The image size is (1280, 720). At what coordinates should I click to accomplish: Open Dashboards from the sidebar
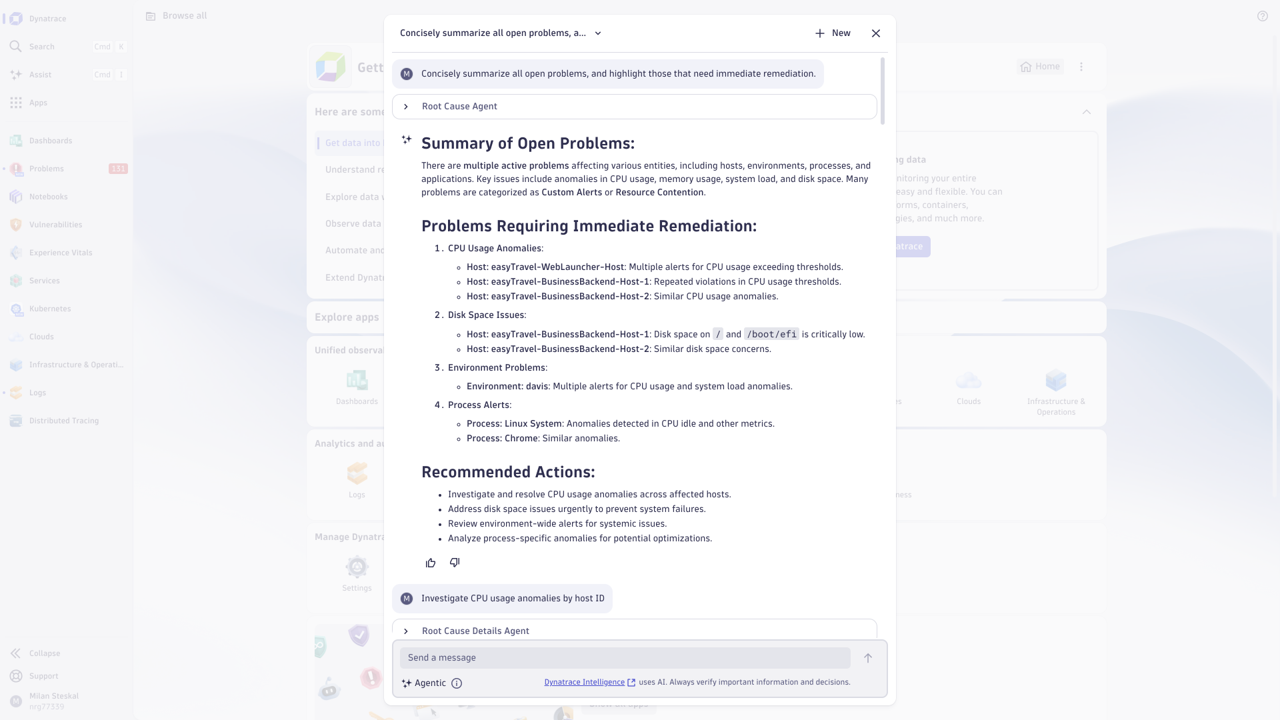click(x=50, y=141)
